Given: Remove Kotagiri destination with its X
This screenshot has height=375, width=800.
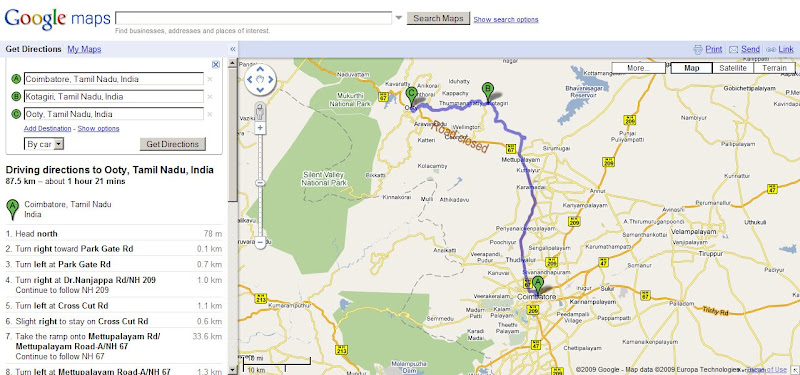Looking at the screenshot, I should [210, 97].
